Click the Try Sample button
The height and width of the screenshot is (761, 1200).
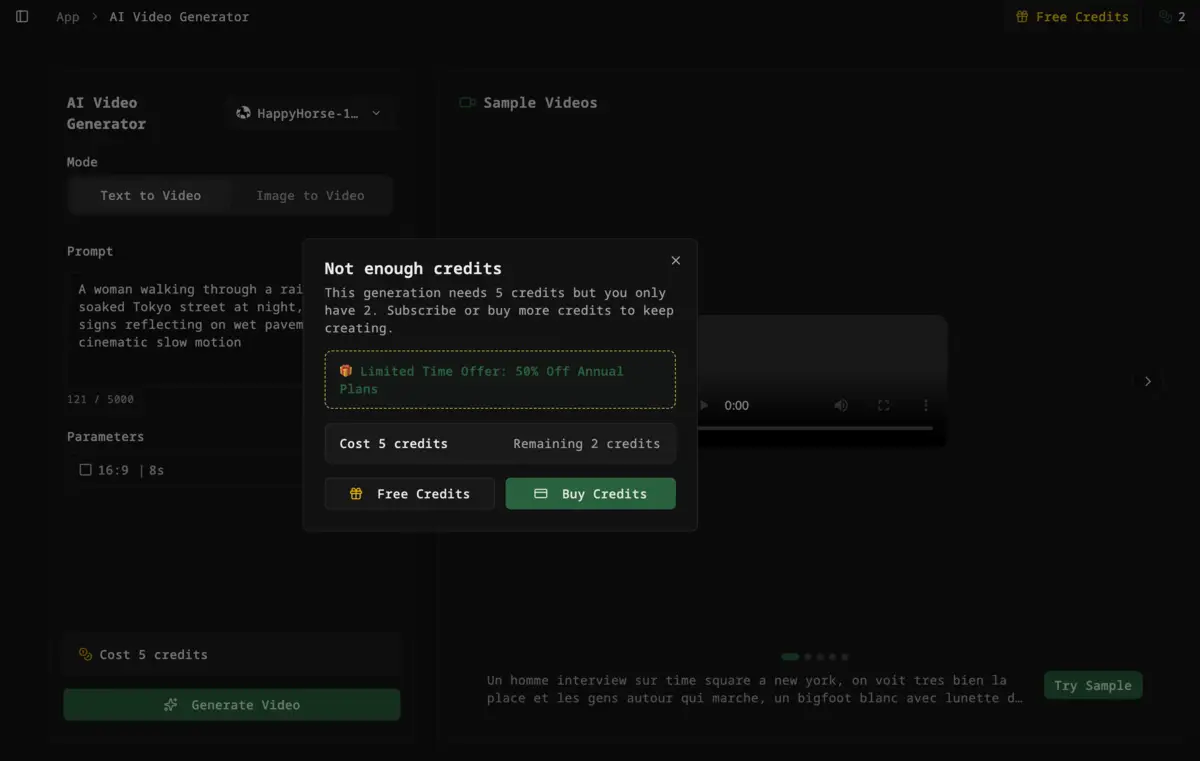(1093, 685)
